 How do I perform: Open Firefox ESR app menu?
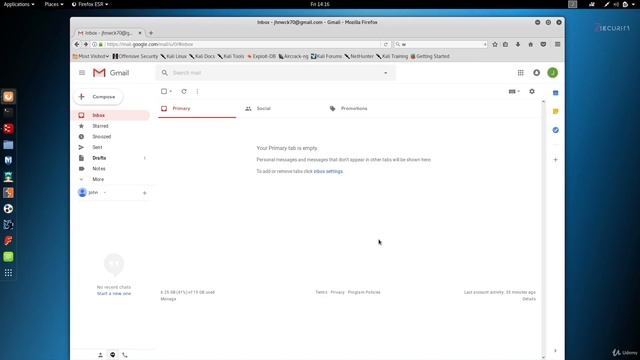90,4
